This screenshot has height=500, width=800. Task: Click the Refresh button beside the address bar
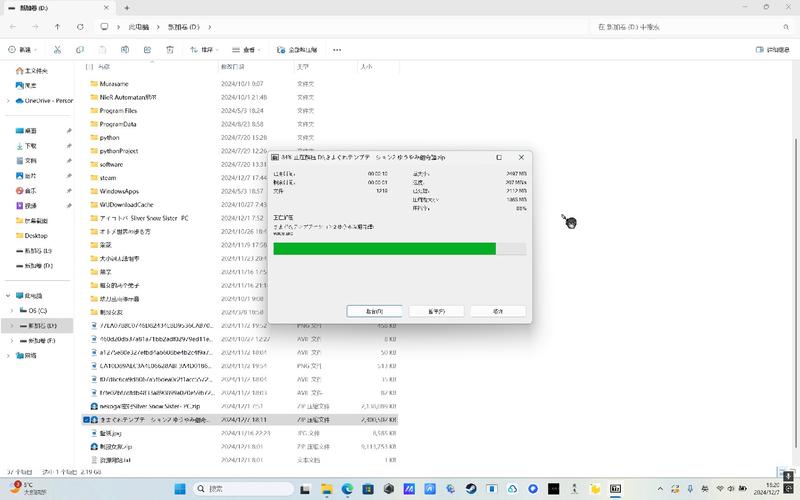[82, 26]
